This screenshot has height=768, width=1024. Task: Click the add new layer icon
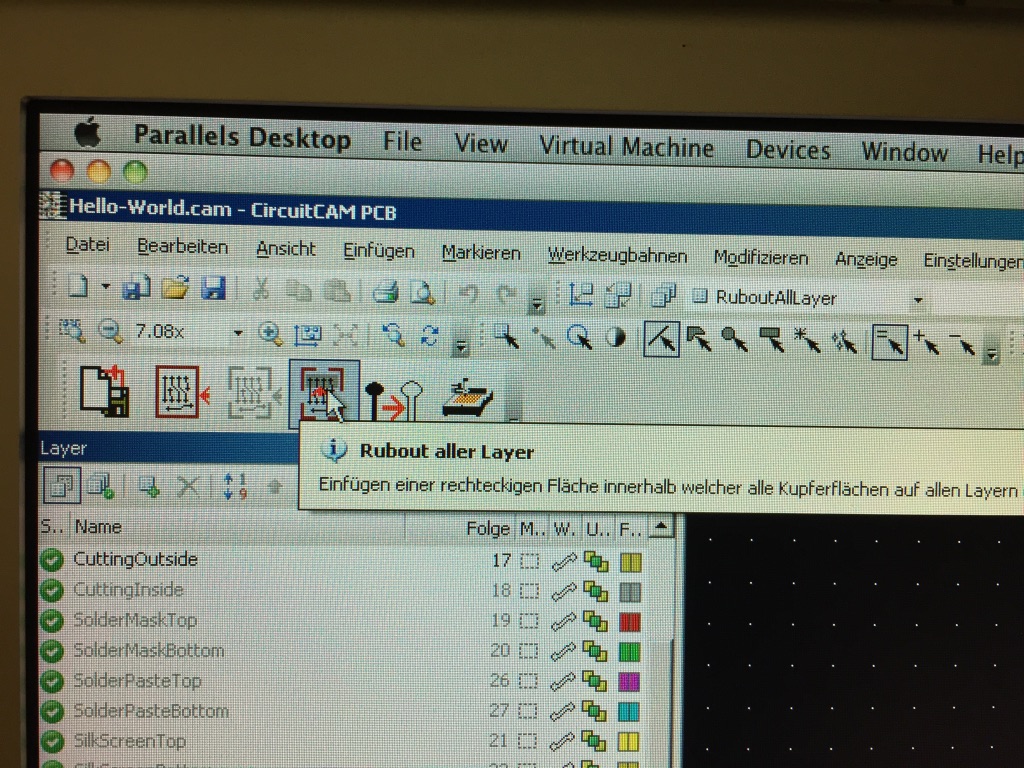tap(149, 485)
